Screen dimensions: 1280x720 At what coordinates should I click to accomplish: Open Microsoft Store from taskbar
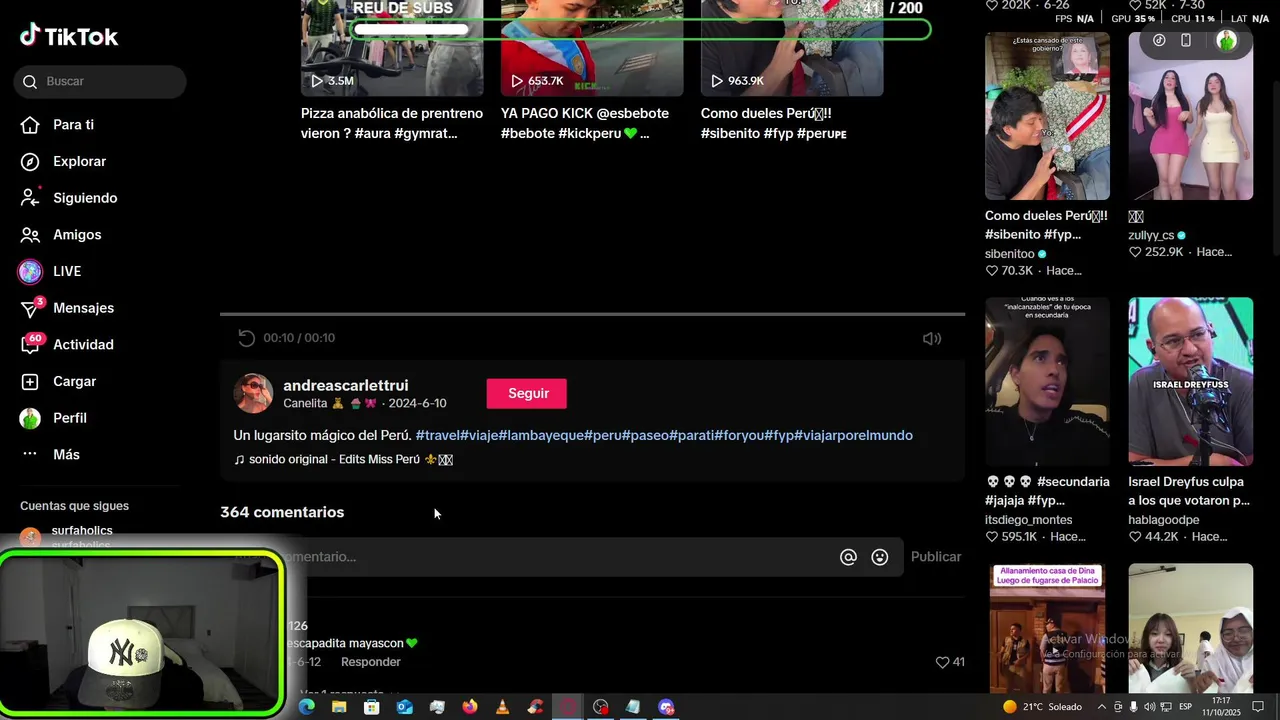[372, 707]
